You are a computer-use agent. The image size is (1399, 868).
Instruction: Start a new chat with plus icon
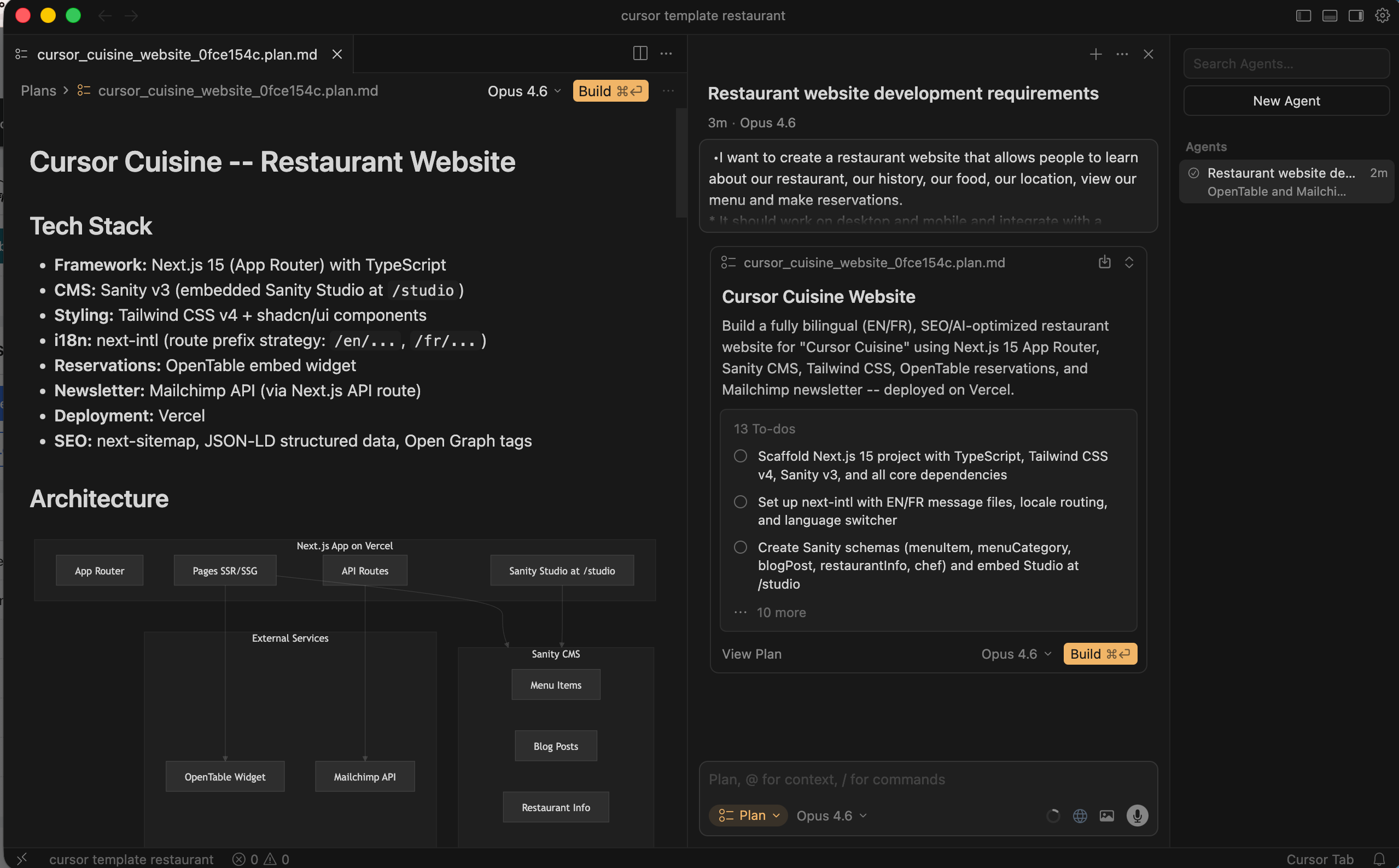(1095, 54)
